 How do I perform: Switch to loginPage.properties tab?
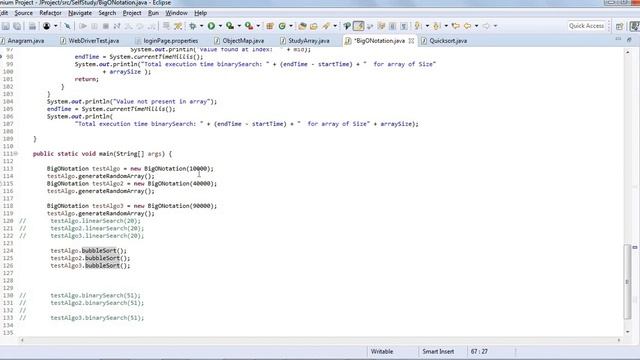point(171,41)
